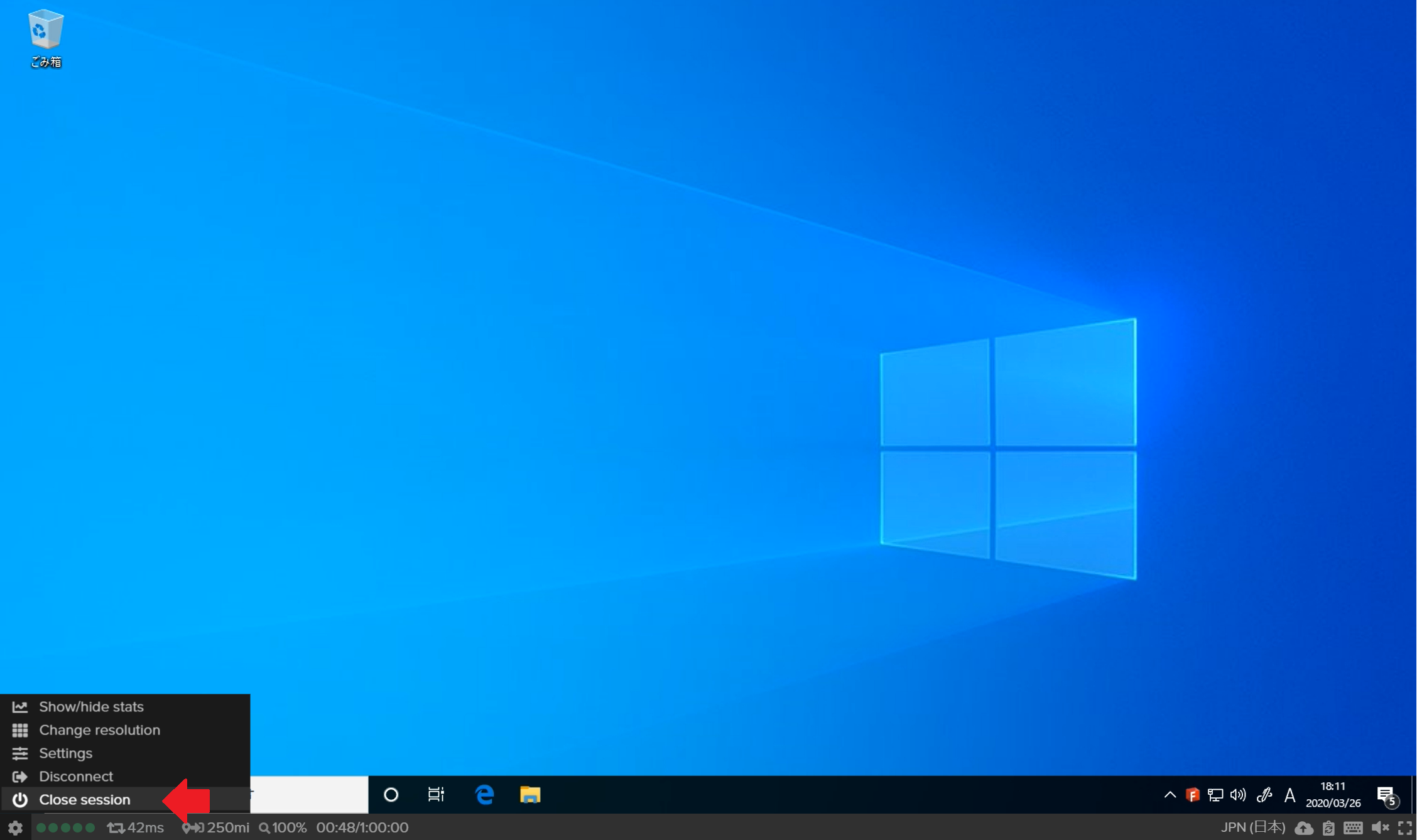
Task: Launch Microsoft Edge from the taskbar
Action: 484,795
